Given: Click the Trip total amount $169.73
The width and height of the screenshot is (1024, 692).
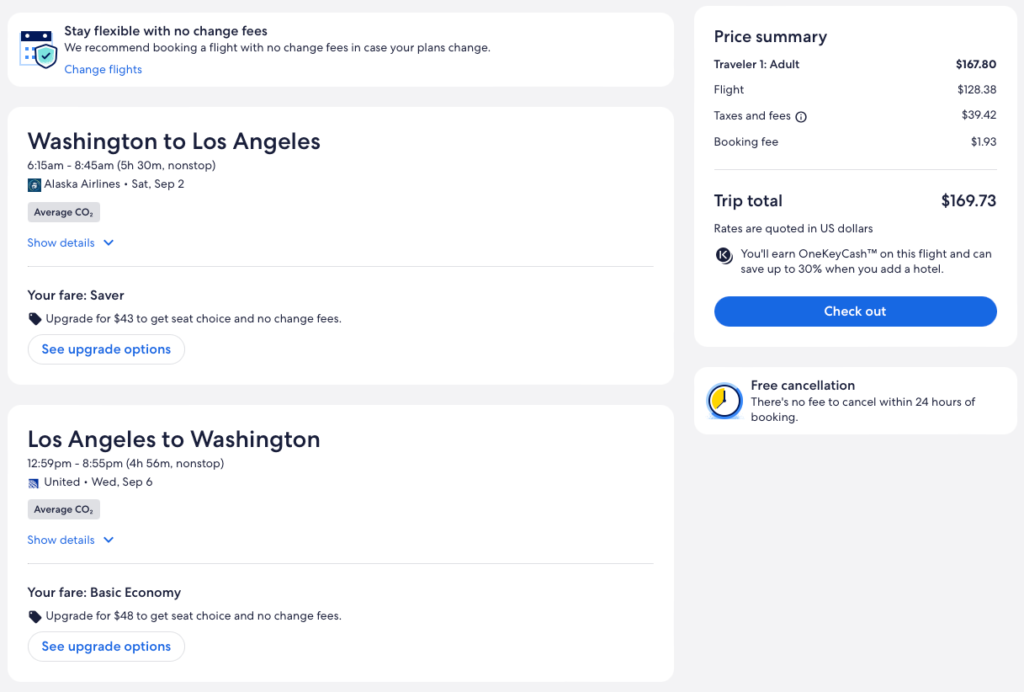Looking at the screenshot, I should pyautogui.click(x=968, y=201).
